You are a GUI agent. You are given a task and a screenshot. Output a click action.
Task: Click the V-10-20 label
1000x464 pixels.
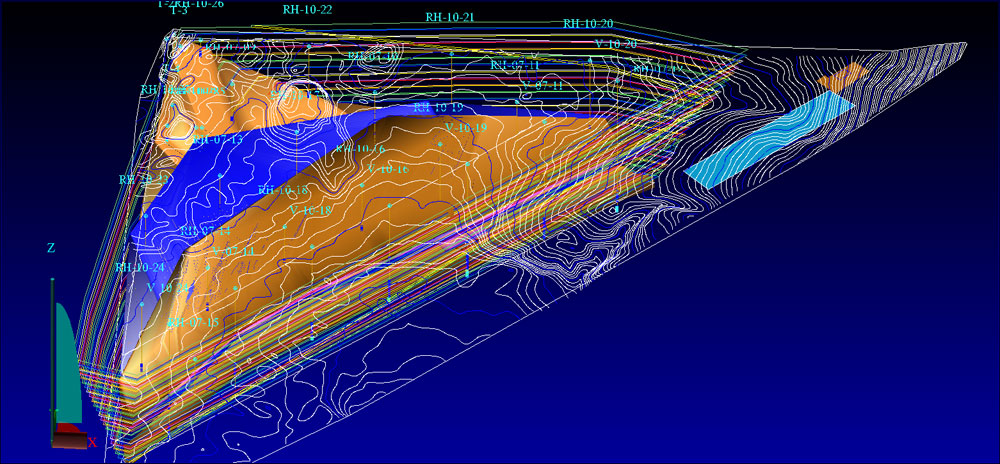tap(615, 44)
